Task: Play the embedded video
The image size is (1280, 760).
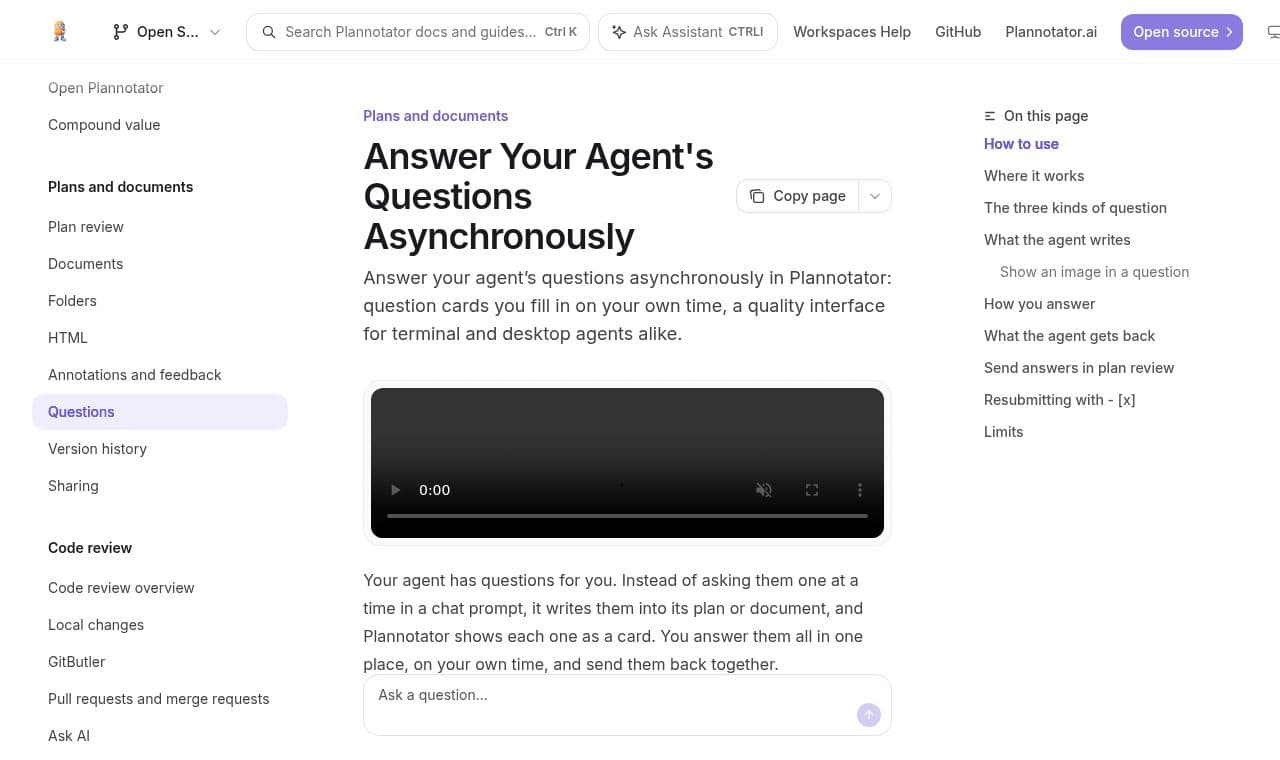Action: (396, 490)
